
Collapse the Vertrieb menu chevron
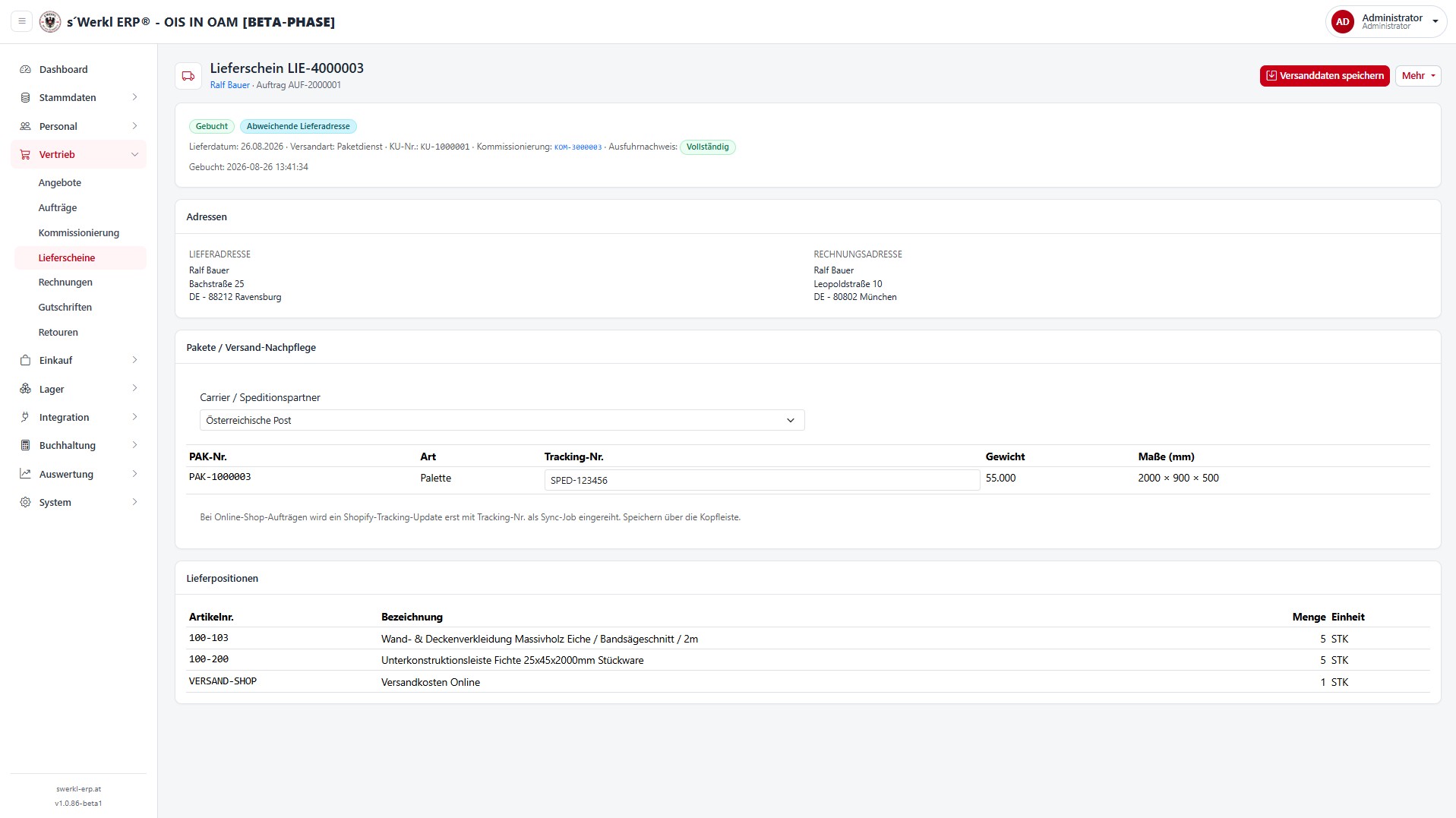[134, 154]
